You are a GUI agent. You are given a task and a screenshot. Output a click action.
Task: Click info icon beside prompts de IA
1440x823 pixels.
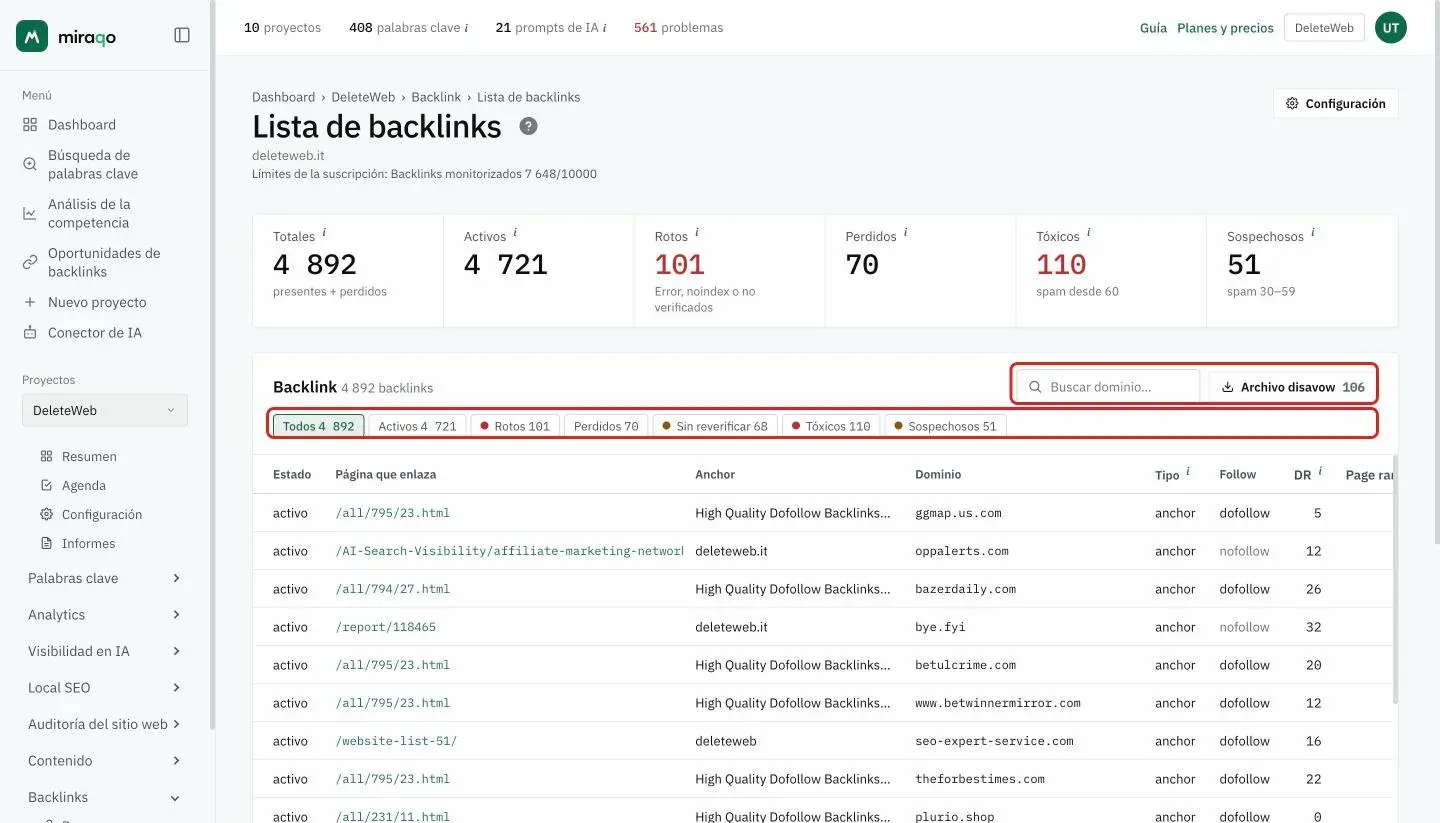click(604, 28)
